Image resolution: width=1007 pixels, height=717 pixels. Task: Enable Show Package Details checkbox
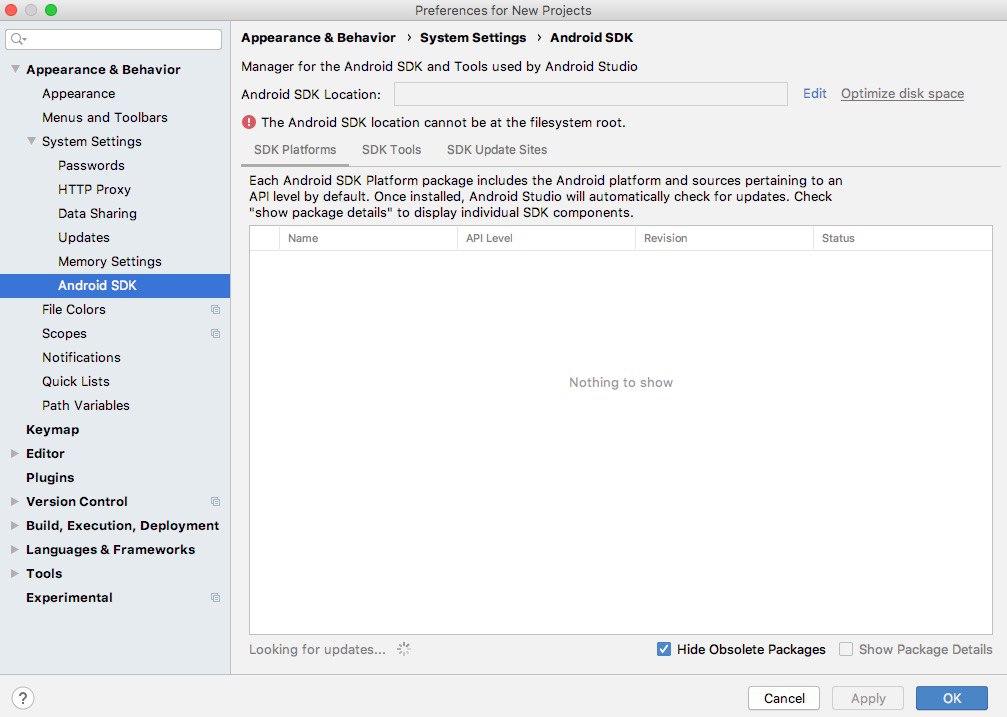pyautogui.click(x=846, y=649)
